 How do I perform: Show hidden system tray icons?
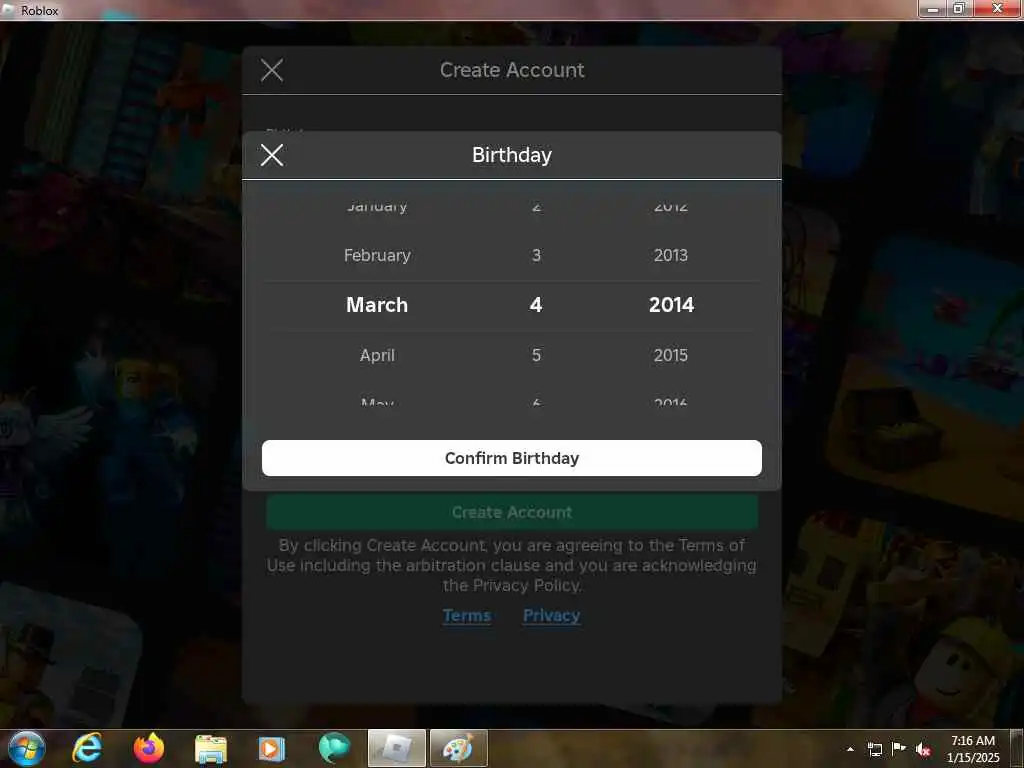pos(850,749)
